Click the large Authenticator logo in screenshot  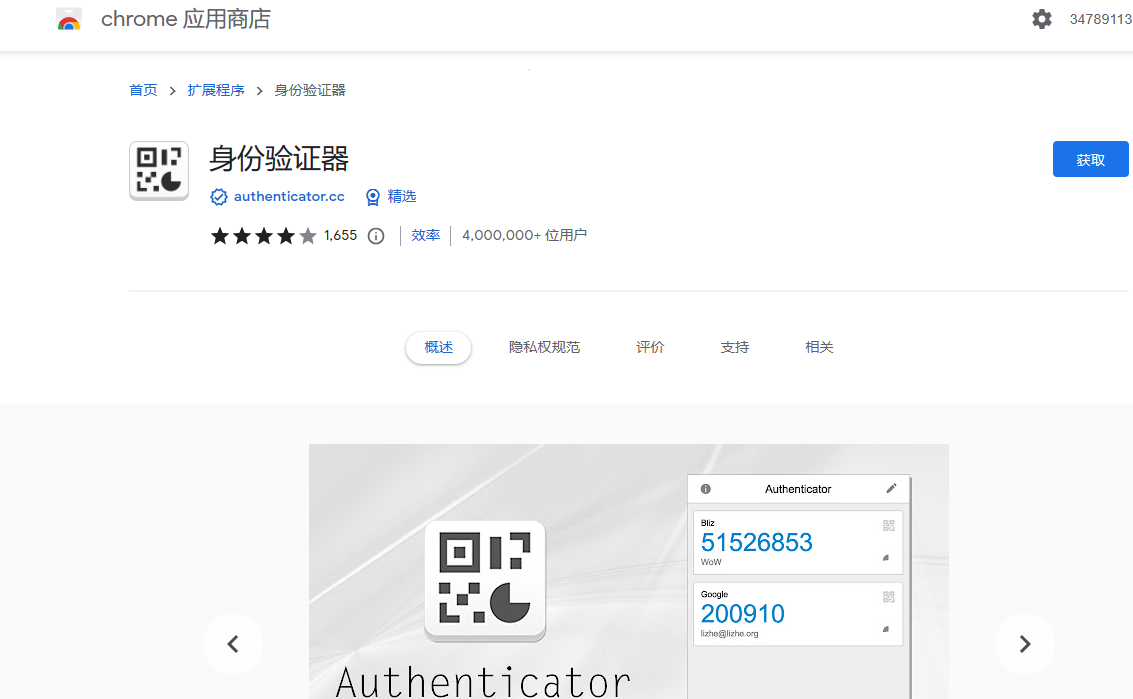485,580
